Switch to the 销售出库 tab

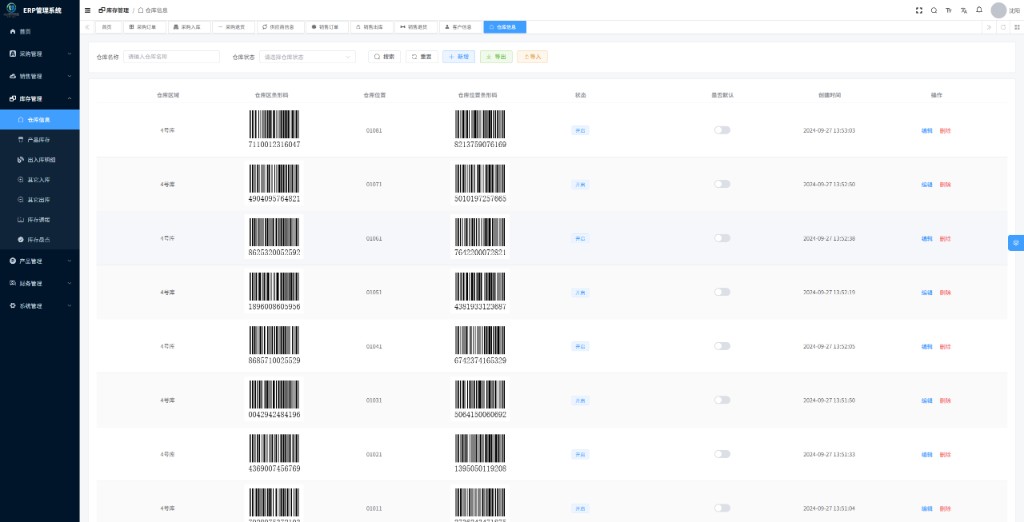[x=372, y=27]
